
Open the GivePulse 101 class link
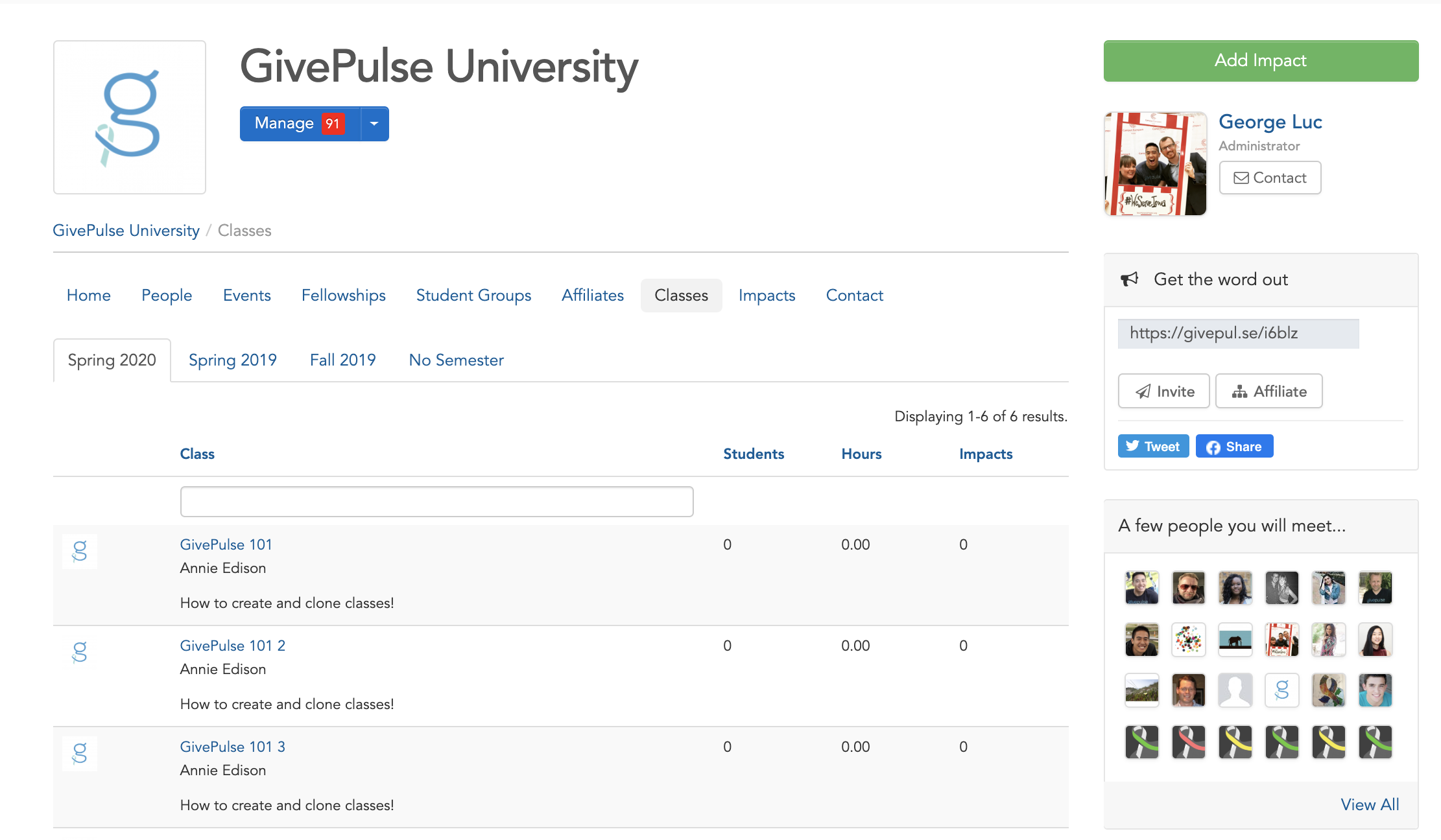tap(226, 545)
